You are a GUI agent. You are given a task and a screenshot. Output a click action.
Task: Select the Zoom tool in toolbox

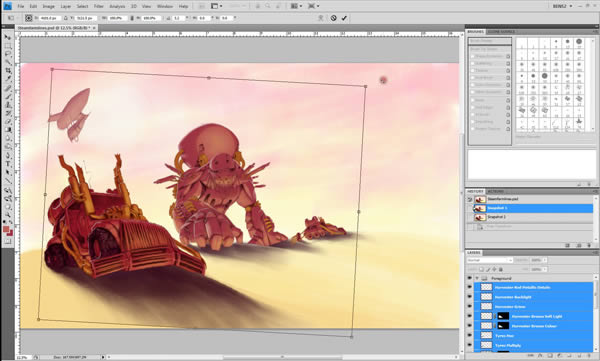(8, 214)
